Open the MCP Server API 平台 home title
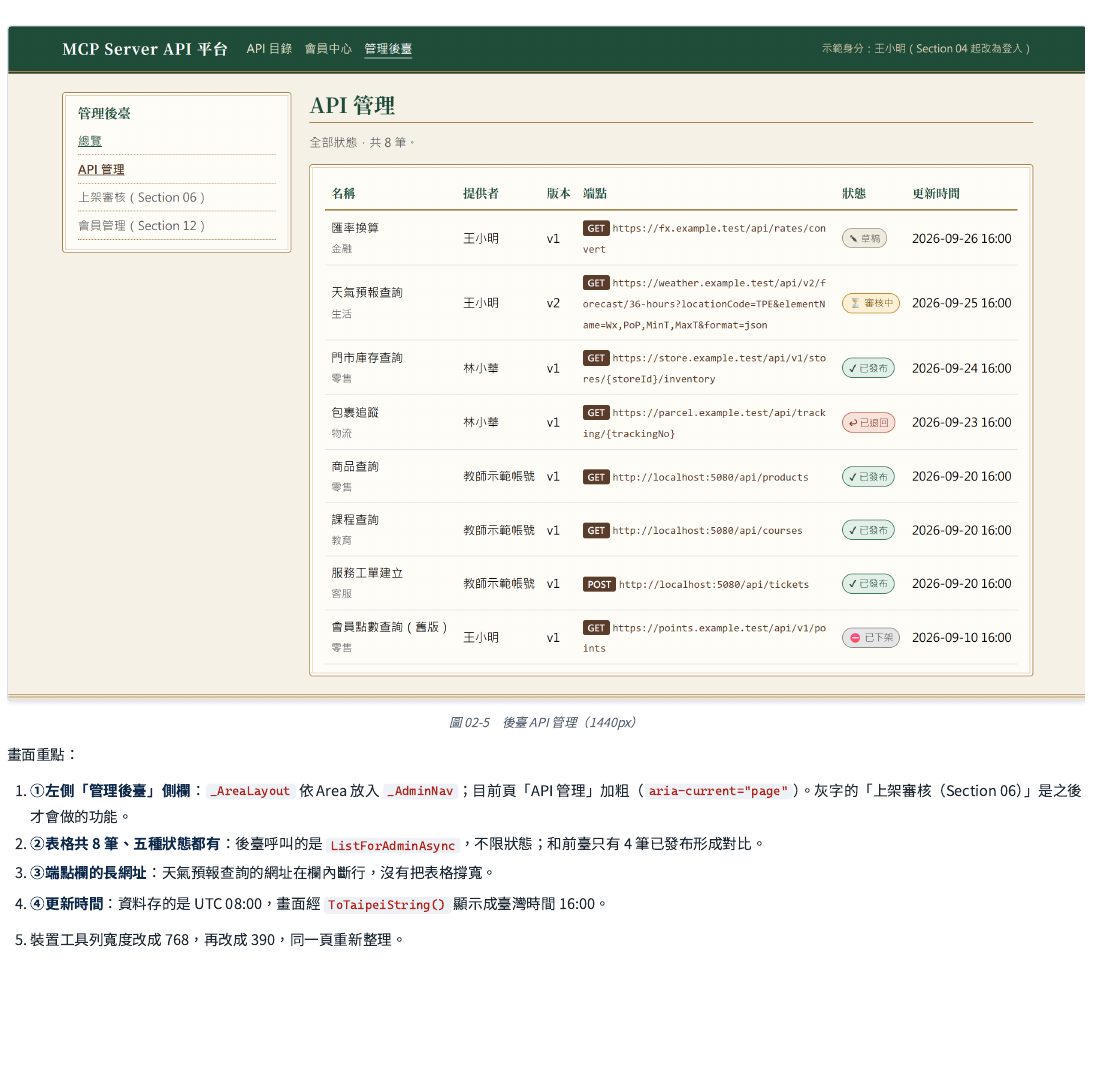This screenshot has height=1071, width=1093. 144,49
